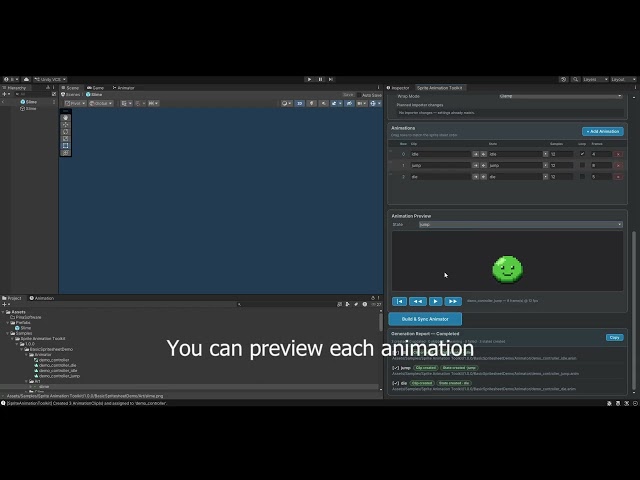The width and height of the screenshot is (640, 480).
Task: Open the grid visibility dropdown
Action: [126, 103]
